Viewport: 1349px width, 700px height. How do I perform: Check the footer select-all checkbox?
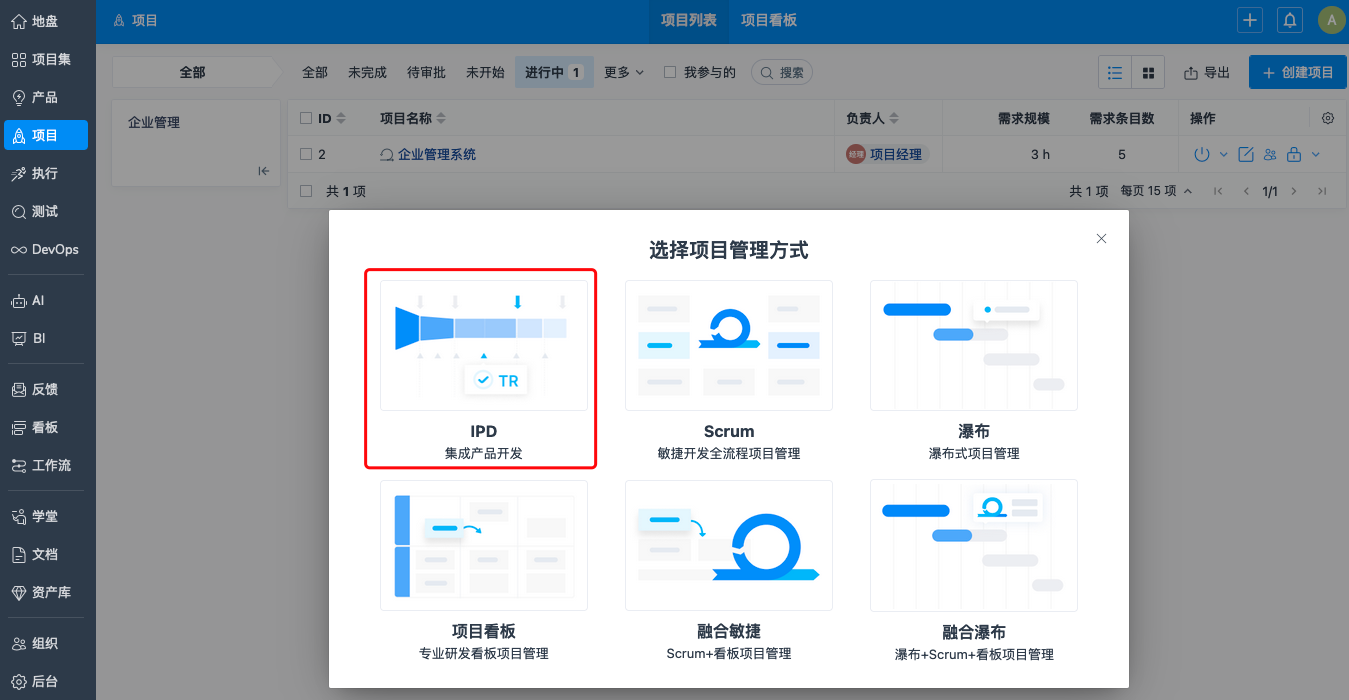click(306, 190)
